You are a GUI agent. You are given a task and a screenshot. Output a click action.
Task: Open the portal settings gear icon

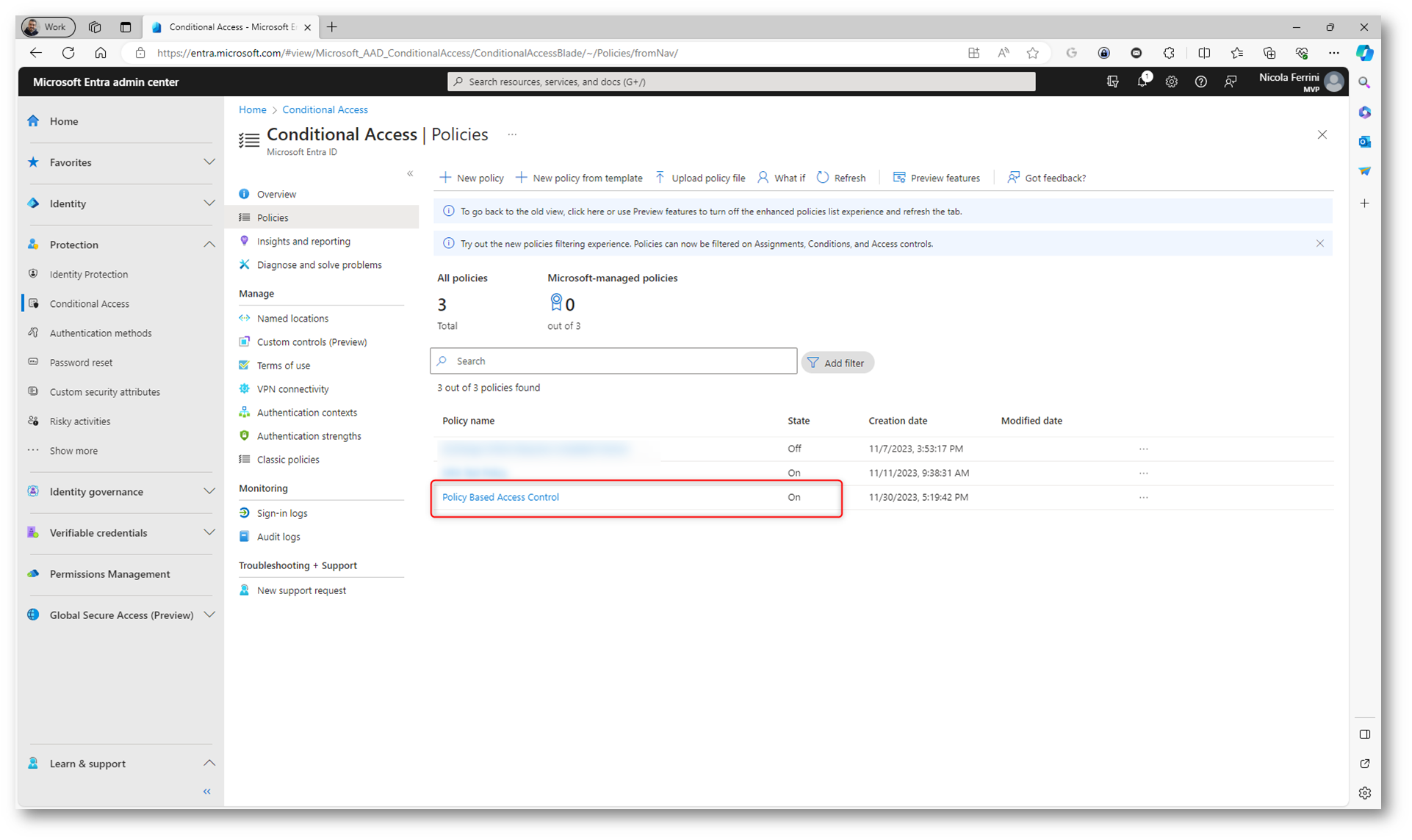[x=1172, y=82]
